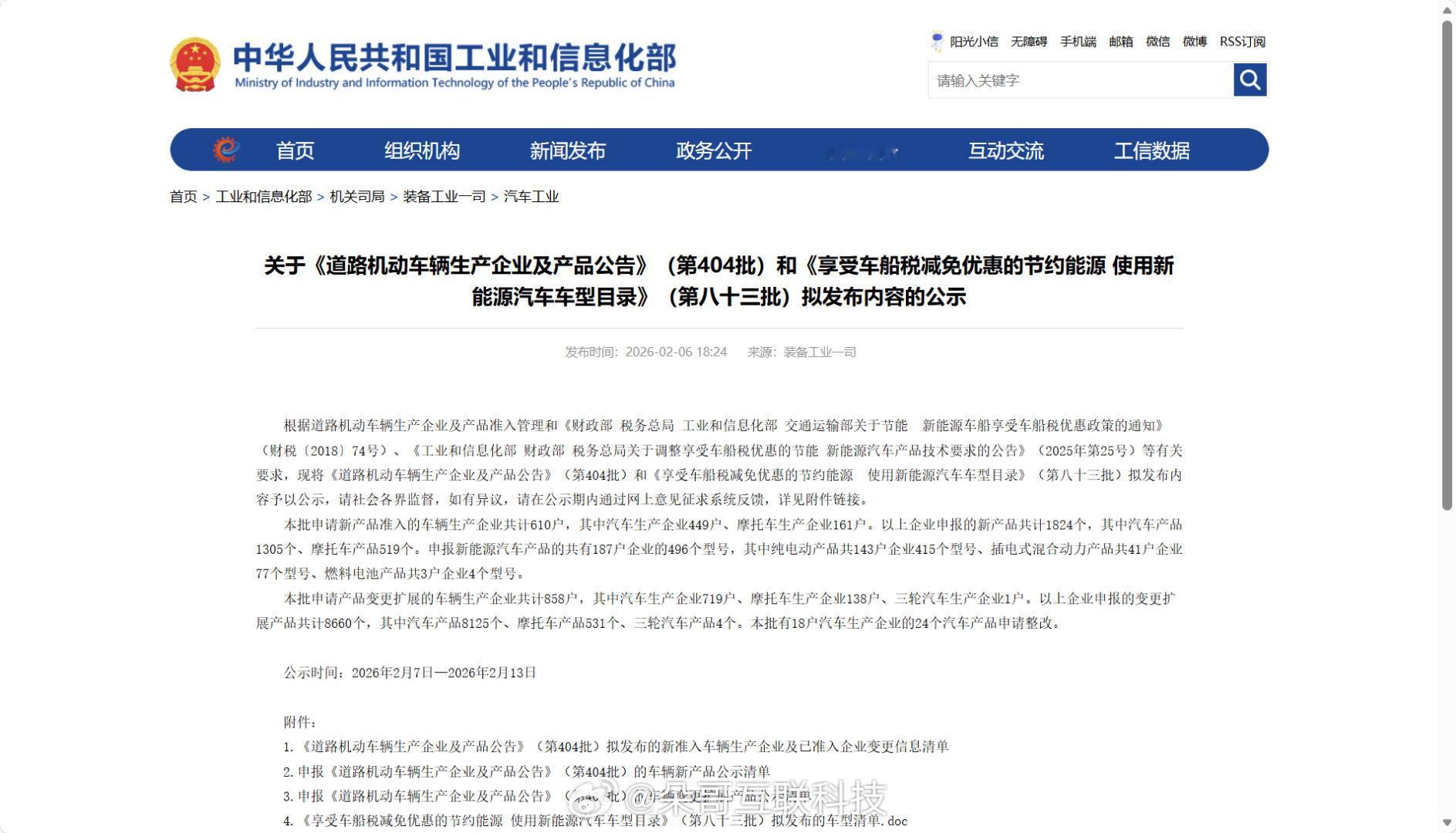Open the 政务公开 navigation menu
The image size is (1456, 833).
(714, 150)
